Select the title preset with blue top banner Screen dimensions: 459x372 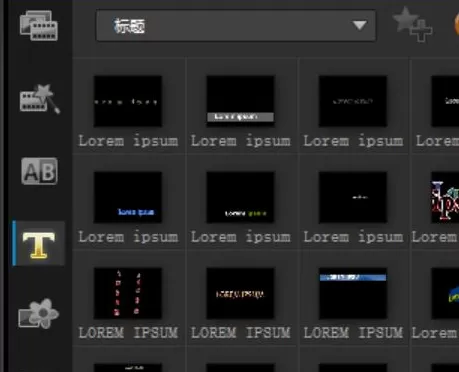pyautogui.click(x=353, y=293)
